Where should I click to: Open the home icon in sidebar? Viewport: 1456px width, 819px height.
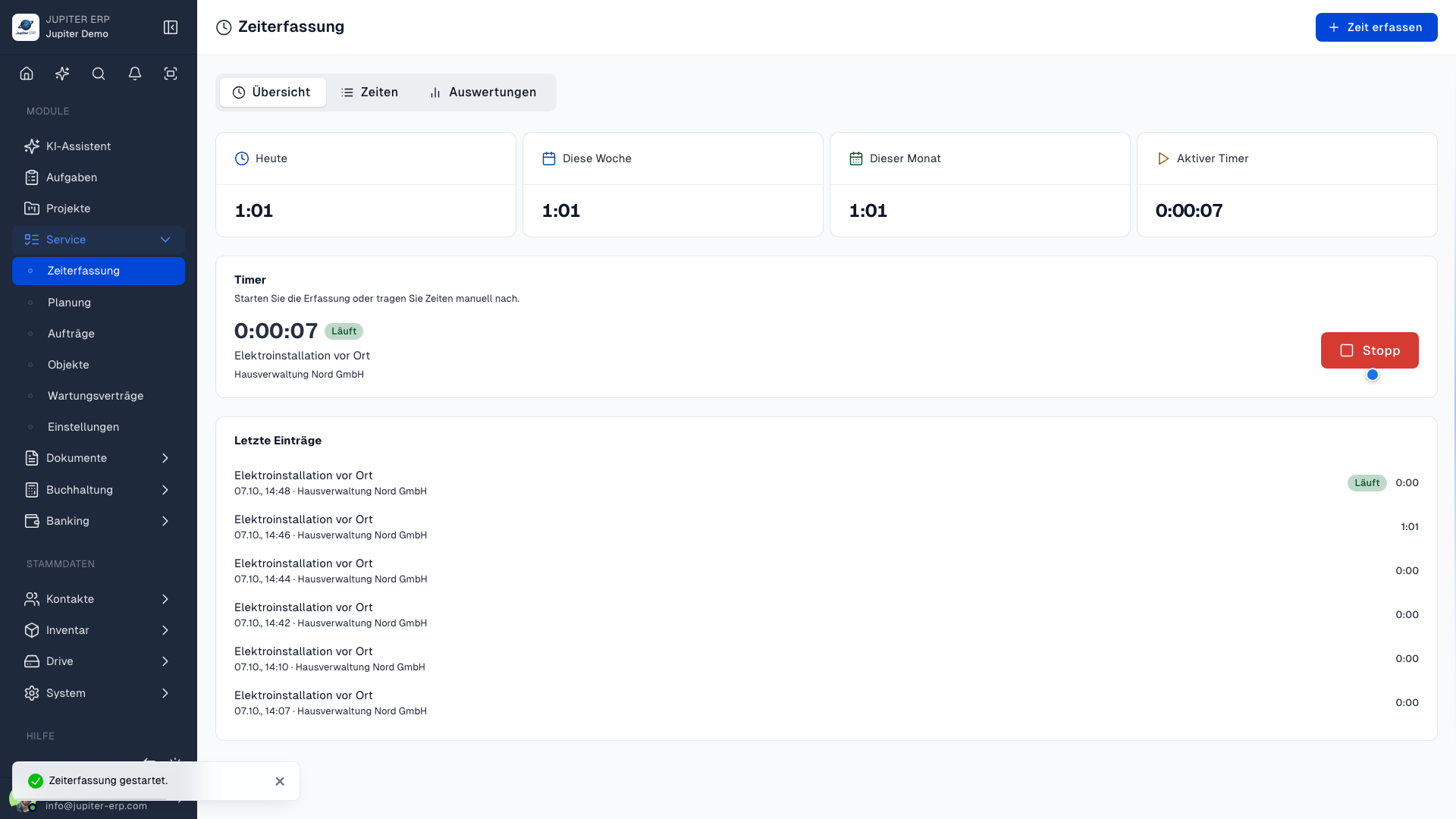[x=27, y=74]
